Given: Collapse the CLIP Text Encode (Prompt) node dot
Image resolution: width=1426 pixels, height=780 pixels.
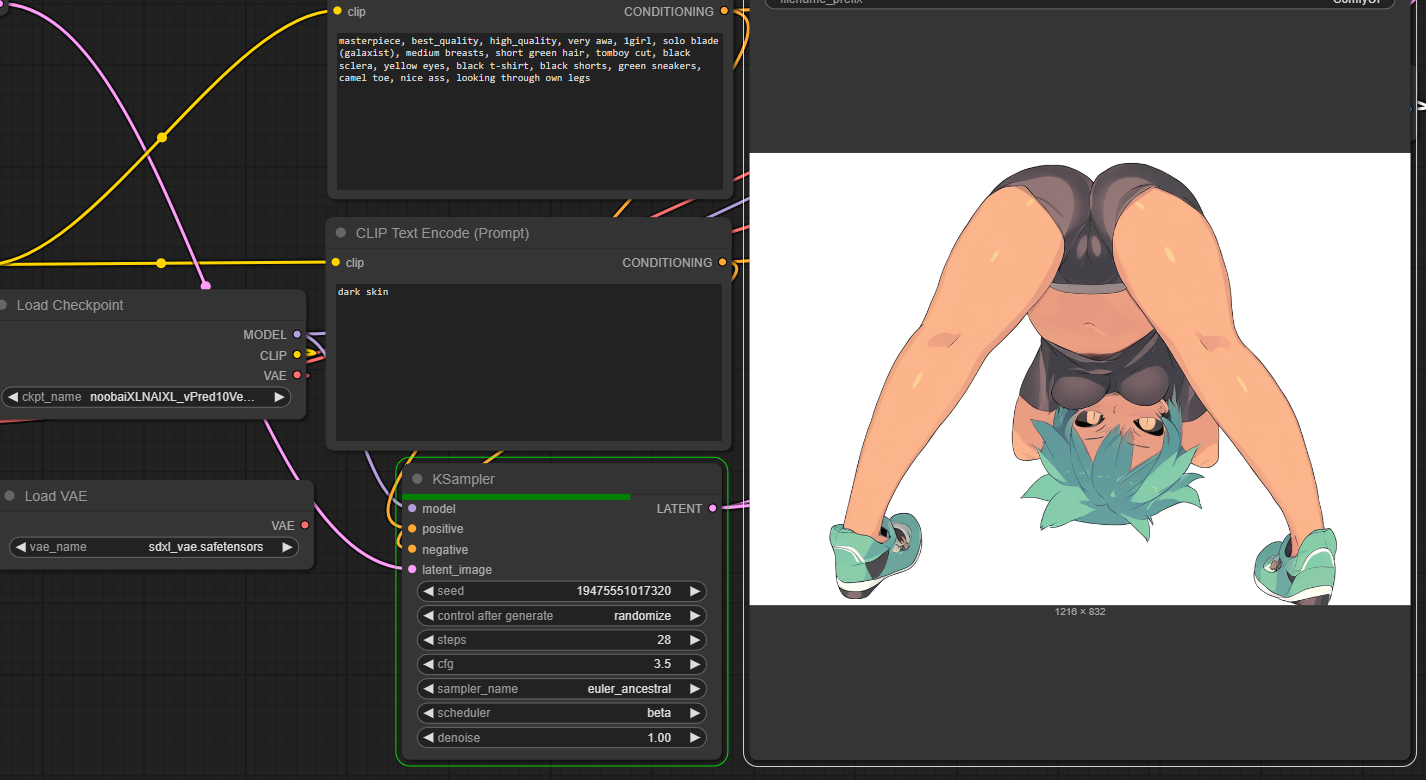Looking at the screenshot, I should (341, 233).
